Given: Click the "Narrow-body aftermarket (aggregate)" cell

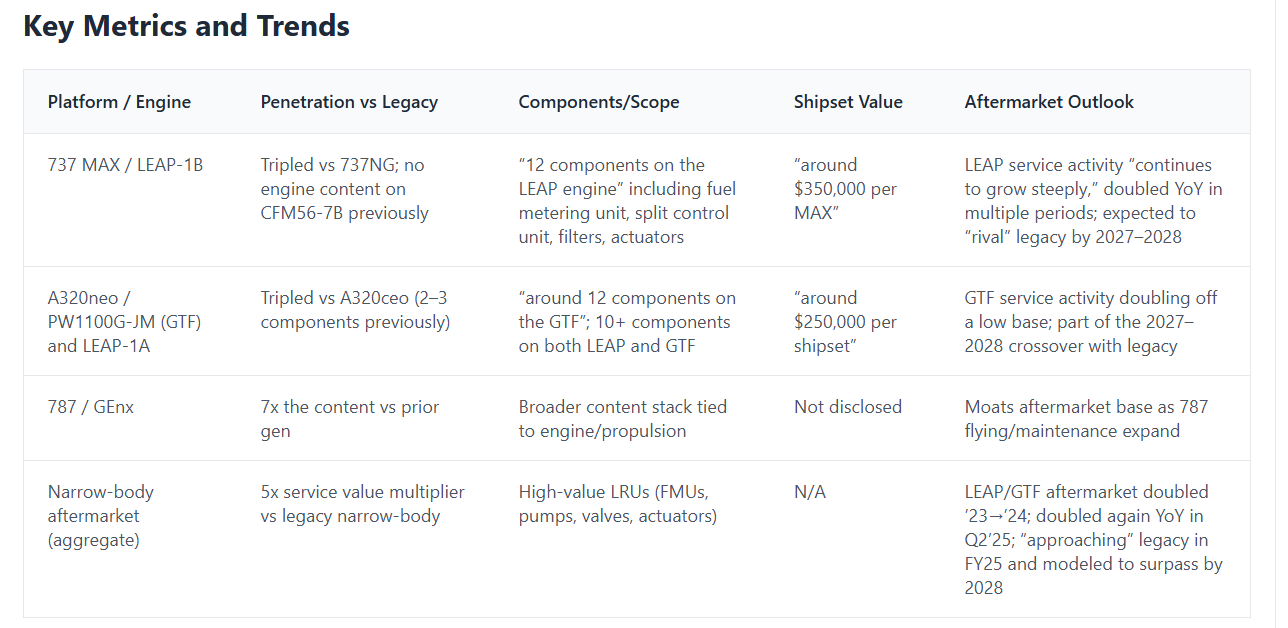Looking at the screenshot, I should pos(101,516).
